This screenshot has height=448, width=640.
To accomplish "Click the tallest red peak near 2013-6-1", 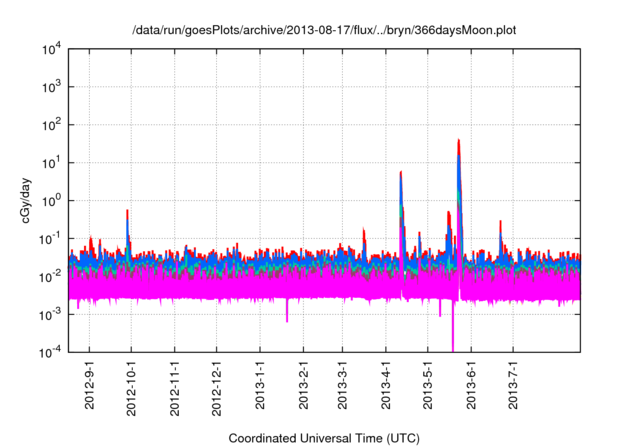I will pyautogui.click(x=458, y=142).
